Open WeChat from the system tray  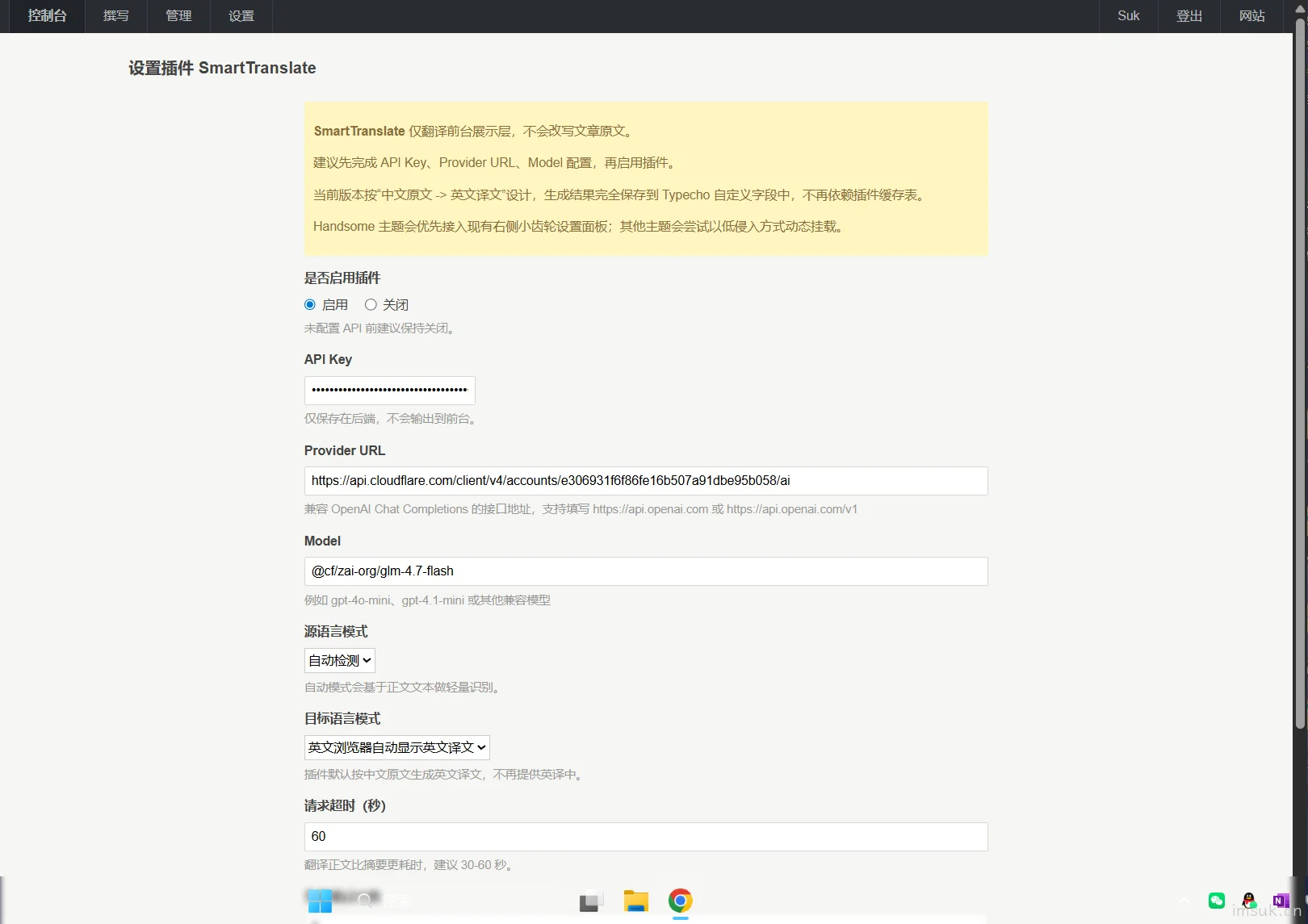[1217, 901]
